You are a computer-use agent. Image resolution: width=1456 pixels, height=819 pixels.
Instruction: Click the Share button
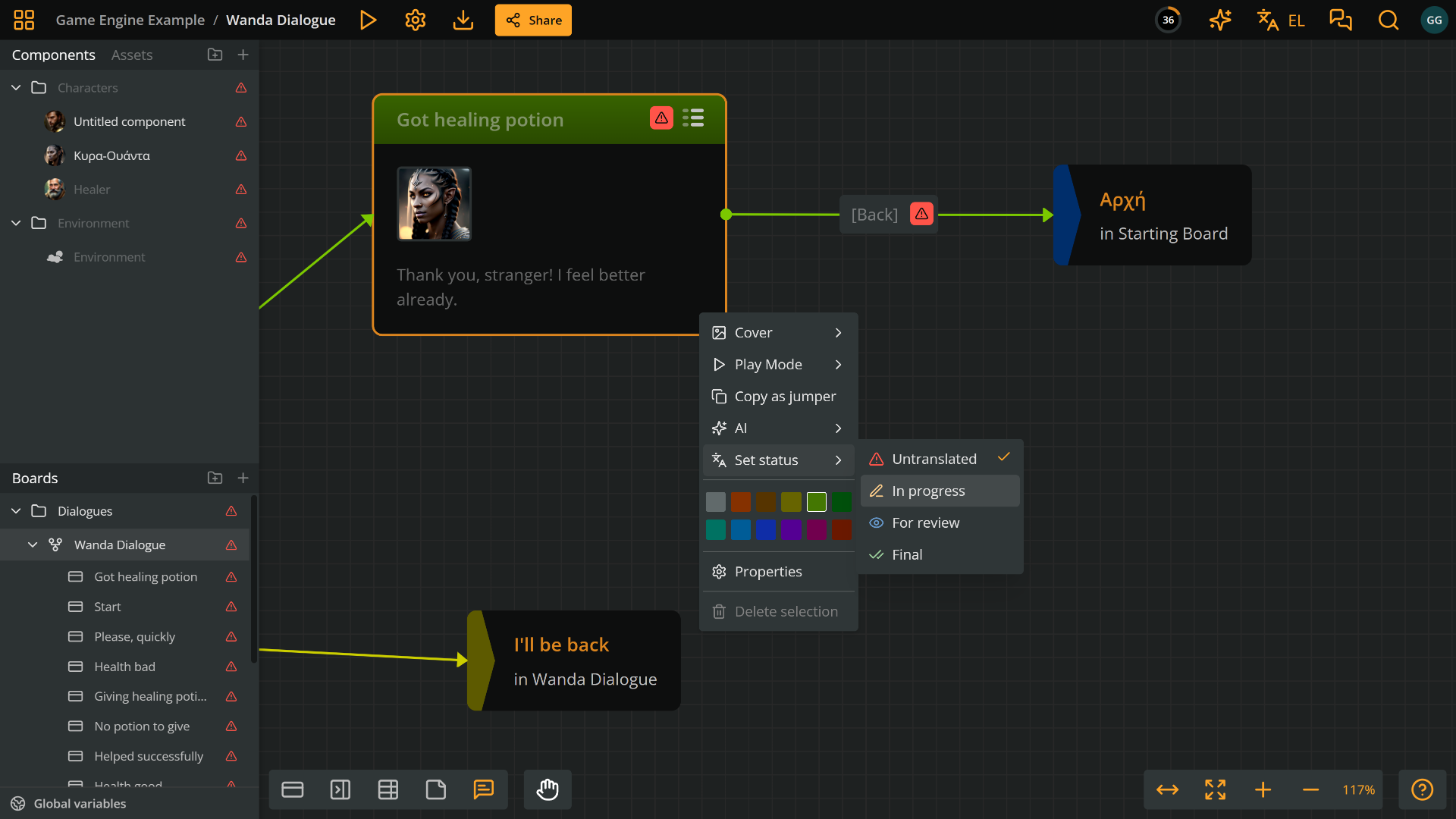click(533, 20)
